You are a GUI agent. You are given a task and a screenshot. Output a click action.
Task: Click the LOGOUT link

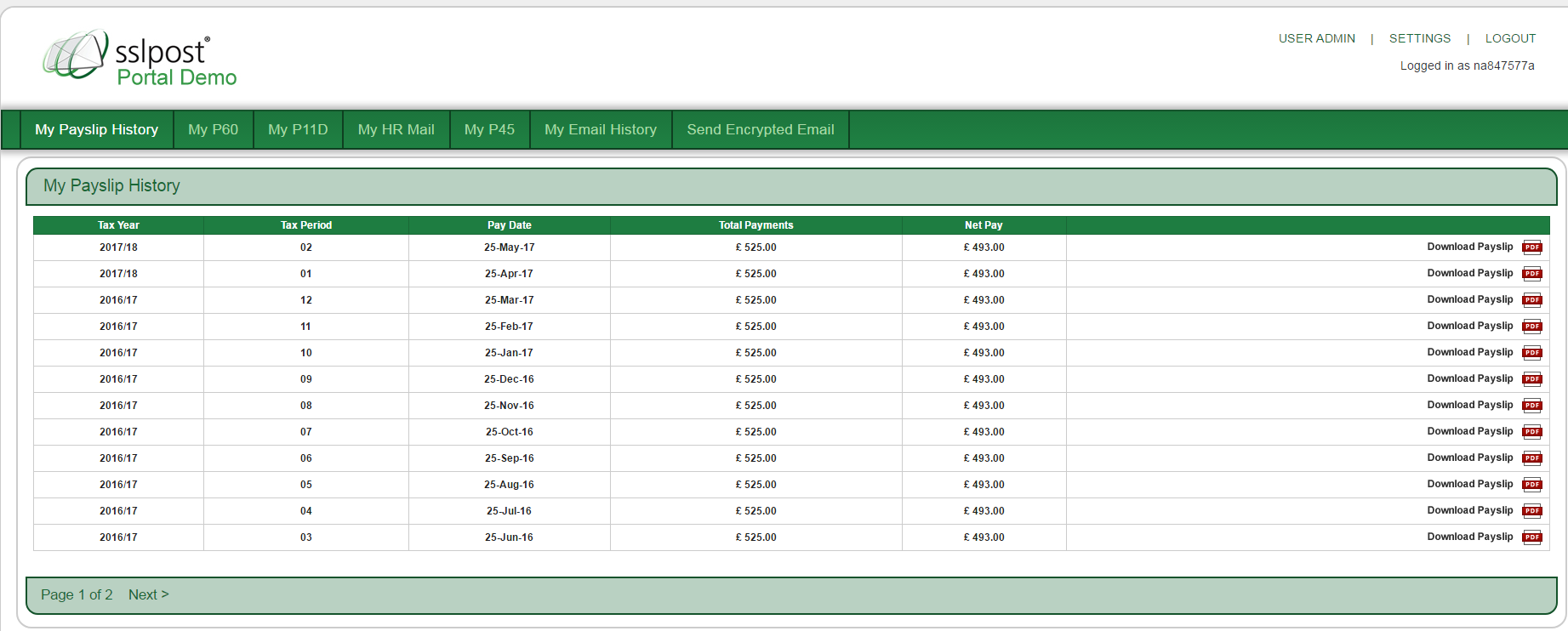(x=1510, y=38)
